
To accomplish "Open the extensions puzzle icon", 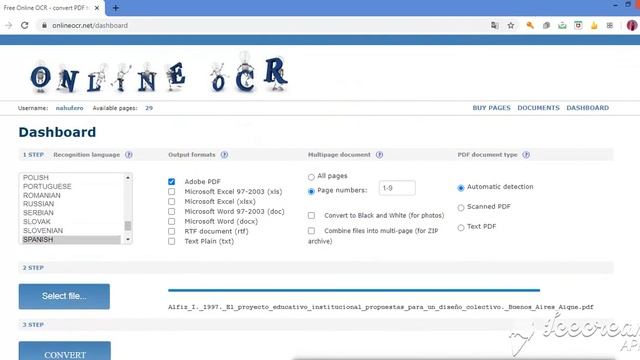I will (610, 25).
